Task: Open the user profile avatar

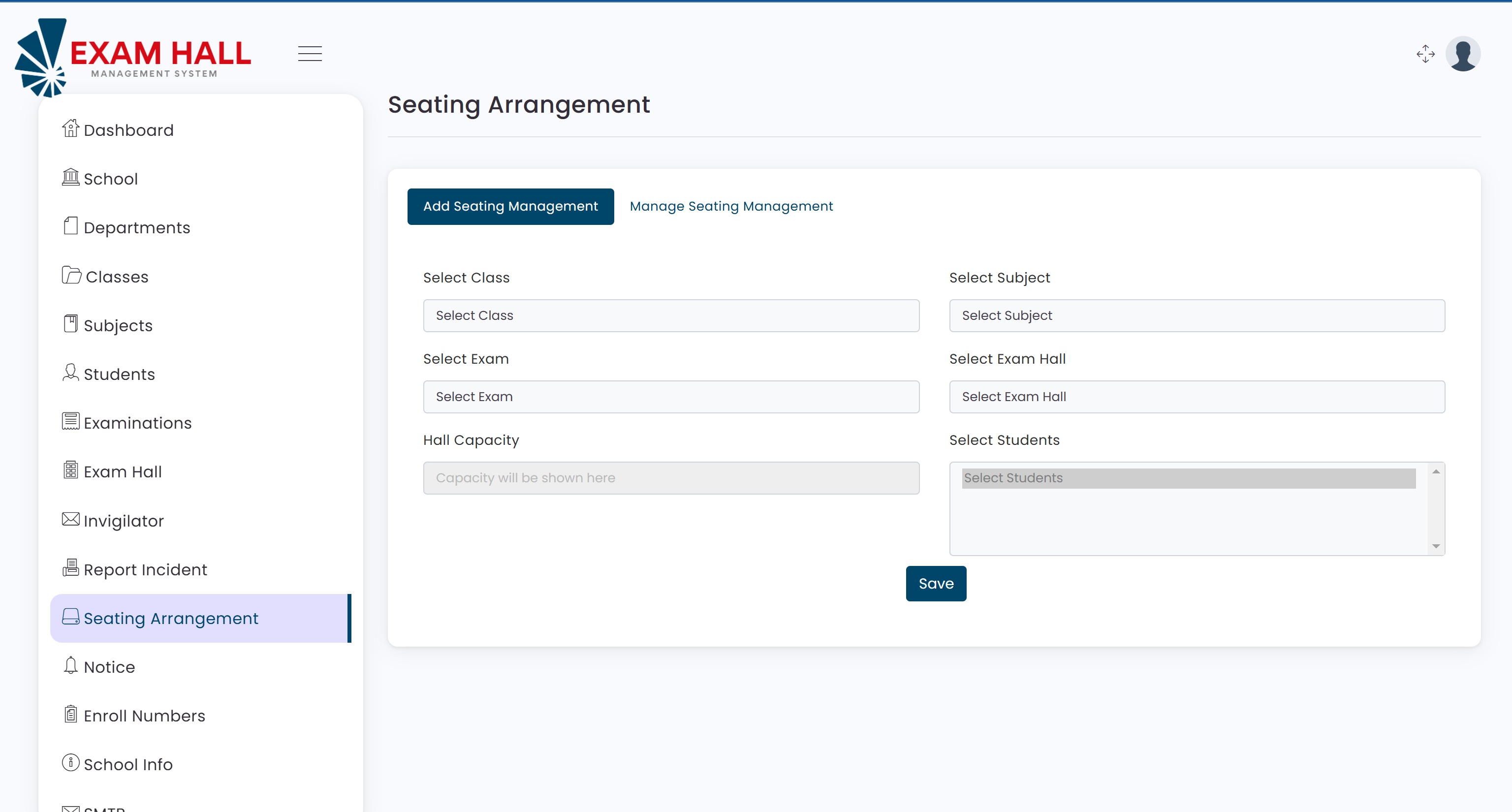Action: [x=1462, y=53]
